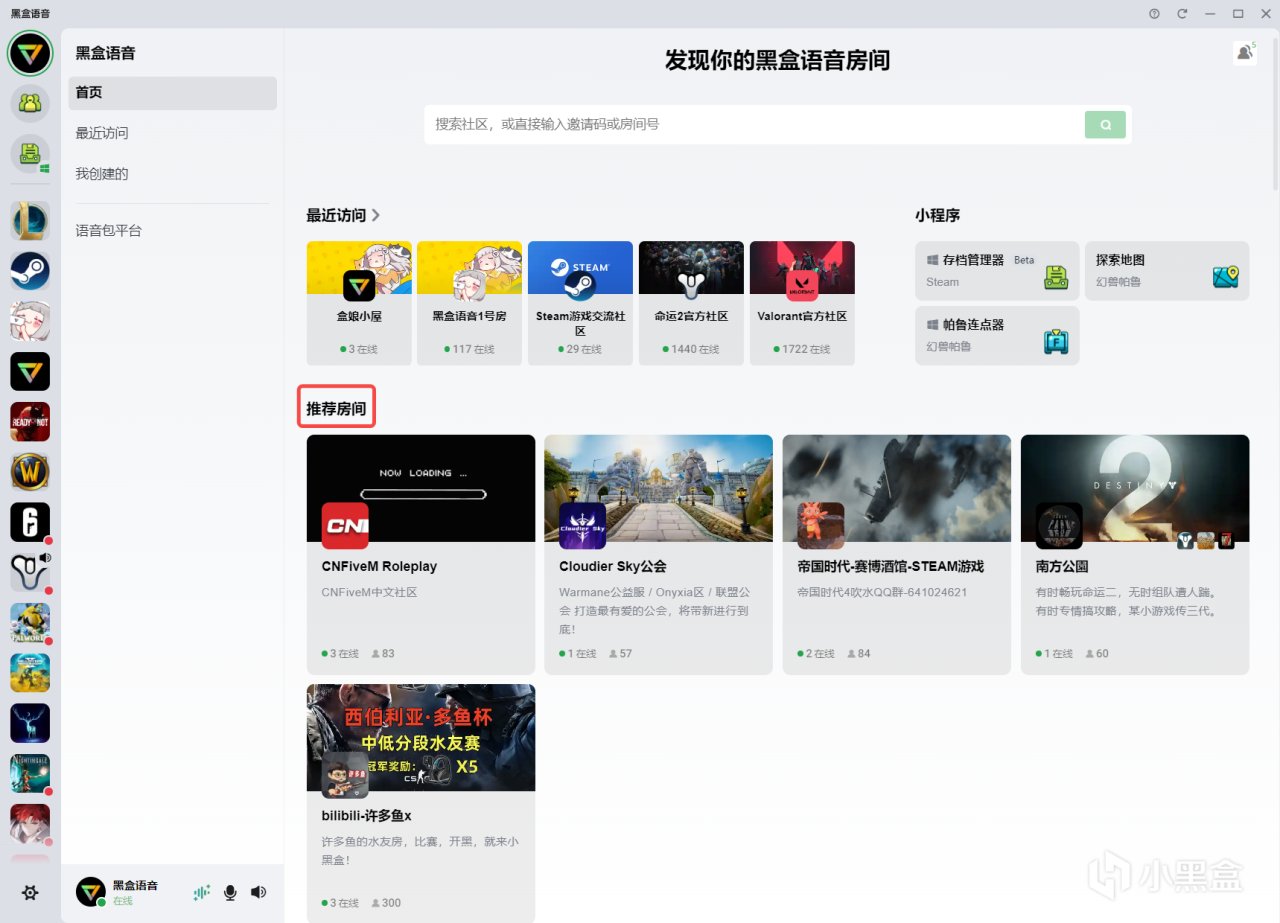Mute the speaker output
This screenshot has width=1280, height=923.
tap(258, 893)
